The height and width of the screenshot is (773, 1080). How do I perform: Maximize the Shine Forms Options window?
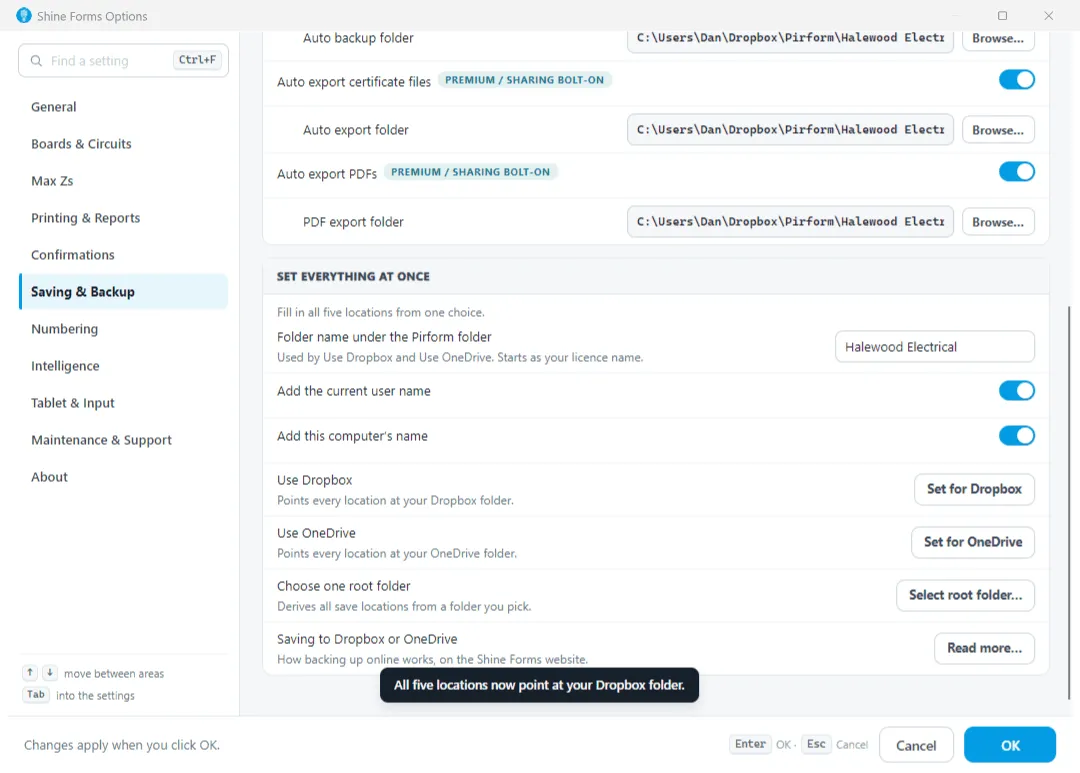click(x=1002, y=15)
